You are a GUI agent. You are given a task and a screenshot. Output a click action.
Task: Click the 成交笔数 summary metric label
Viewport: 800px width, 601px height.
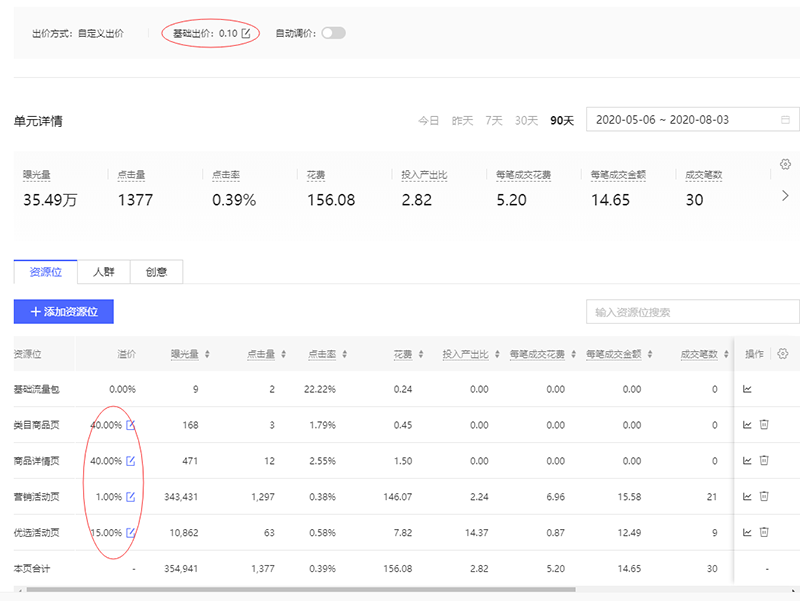704,175
